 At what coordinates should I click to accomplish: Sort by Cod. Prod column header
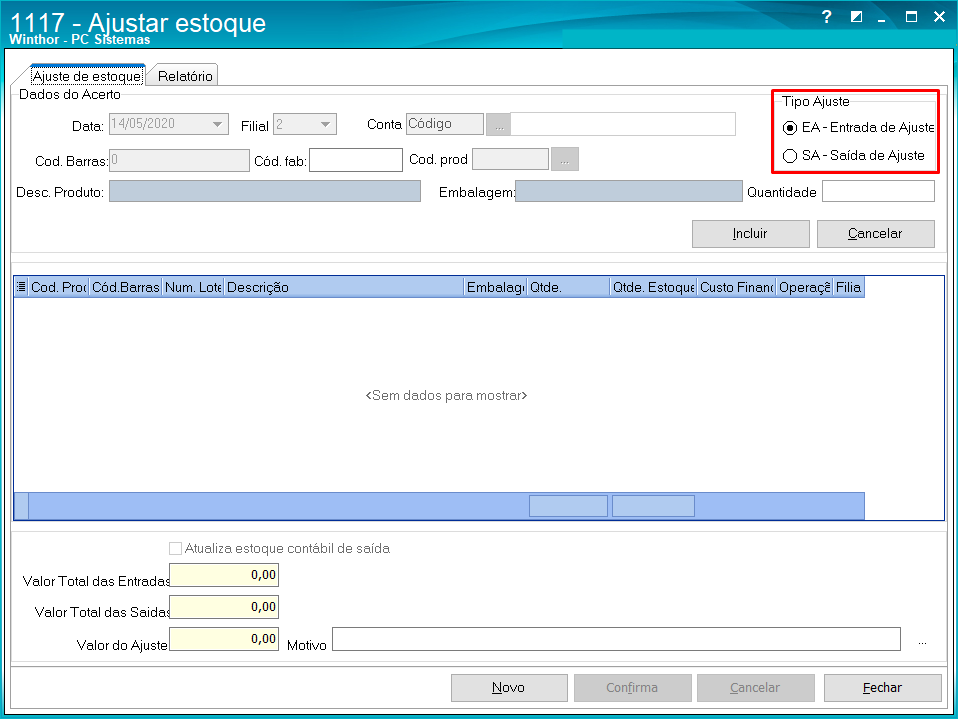59,287
